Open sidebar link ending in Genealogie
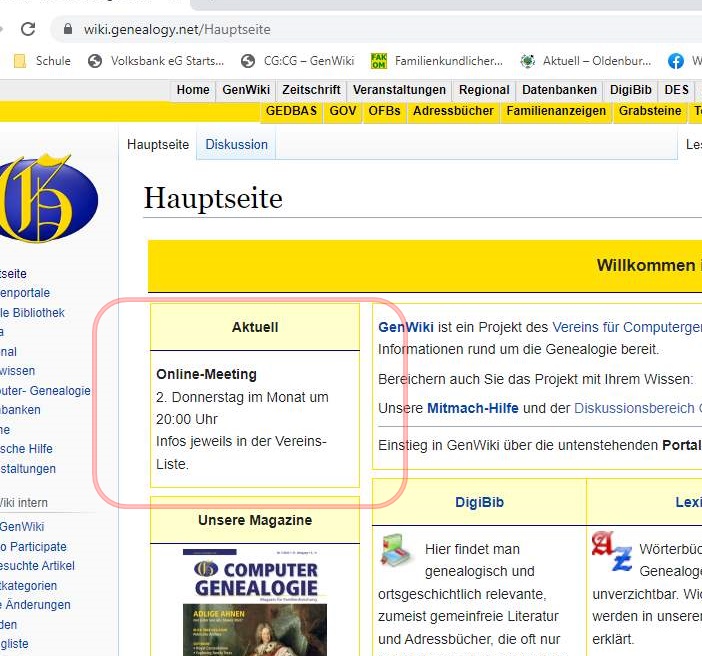The height and width of the screenshot is (656, 702). pos(45,390)
